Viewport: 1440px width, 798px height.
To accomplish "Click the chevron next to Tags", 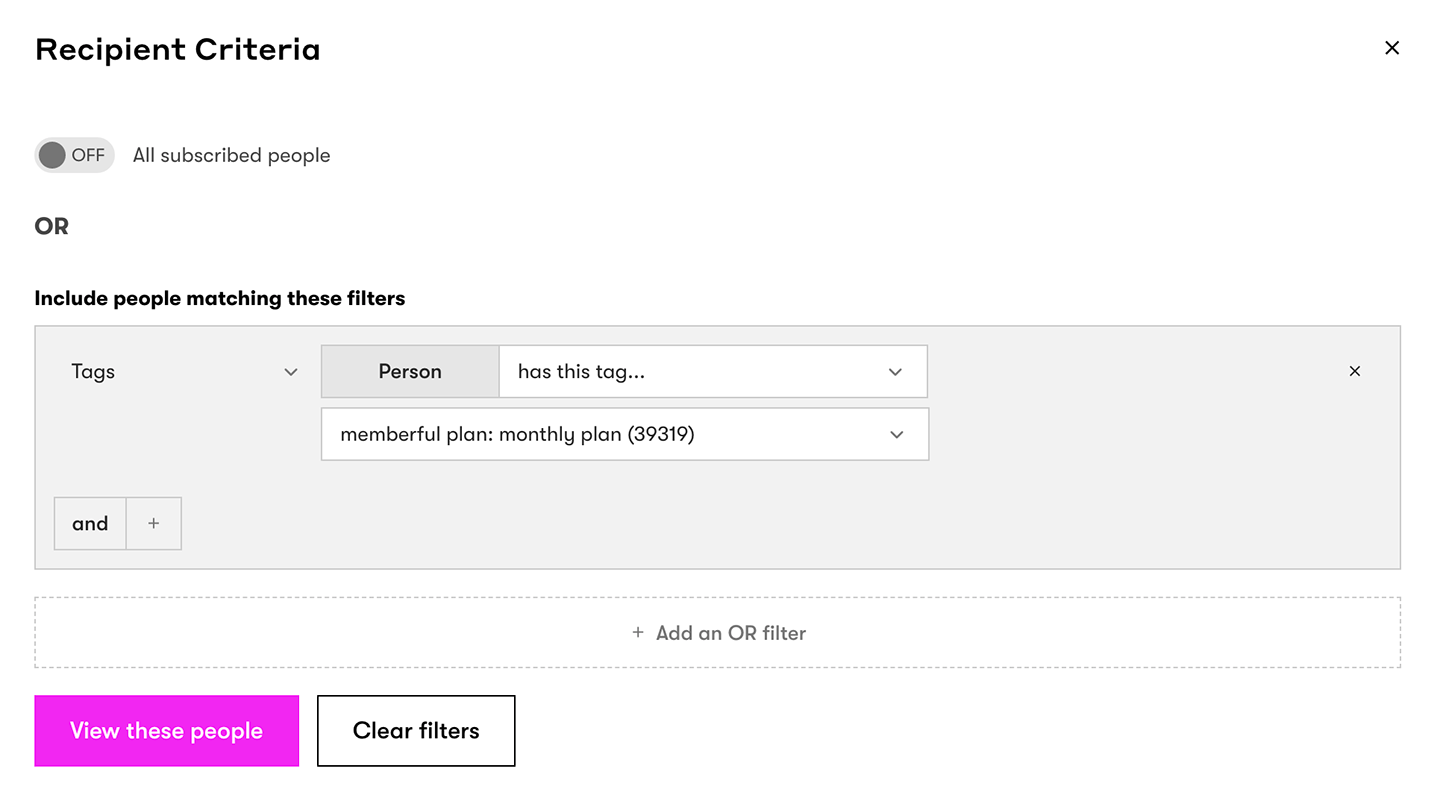I will (291, 372).
